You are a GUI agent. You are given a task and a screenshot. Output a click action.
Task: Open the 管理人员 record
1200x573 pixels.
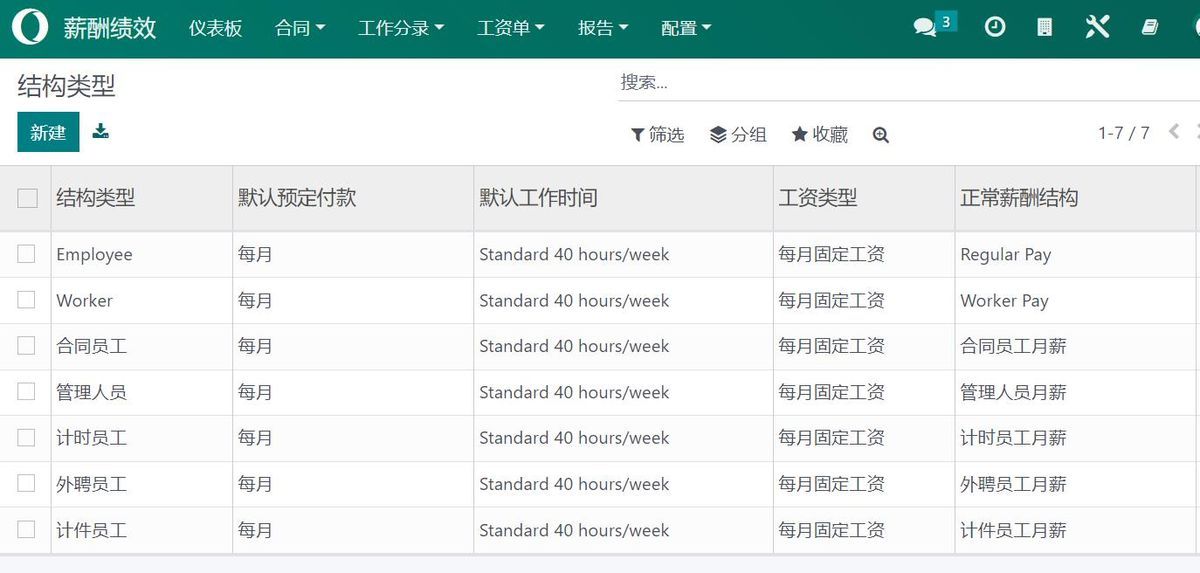tap(91, 392)
